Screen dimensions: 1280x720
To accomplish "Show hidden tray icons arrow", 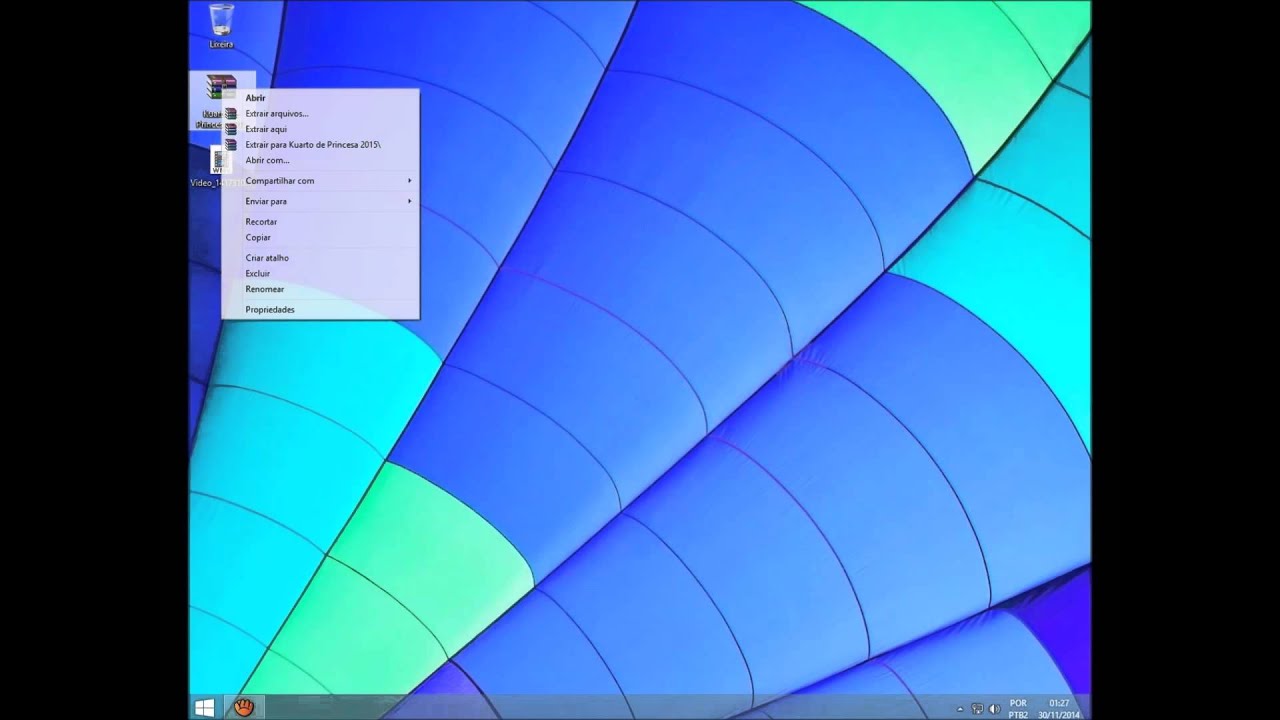I will 960,709.
